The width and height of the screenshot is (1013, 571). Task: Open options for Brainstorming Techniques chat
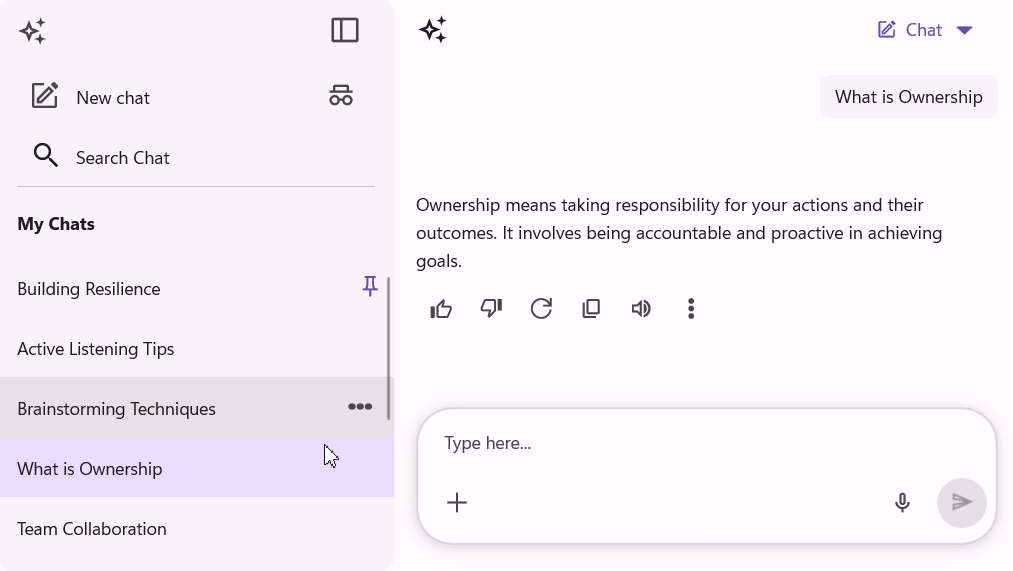click(360, 407)
